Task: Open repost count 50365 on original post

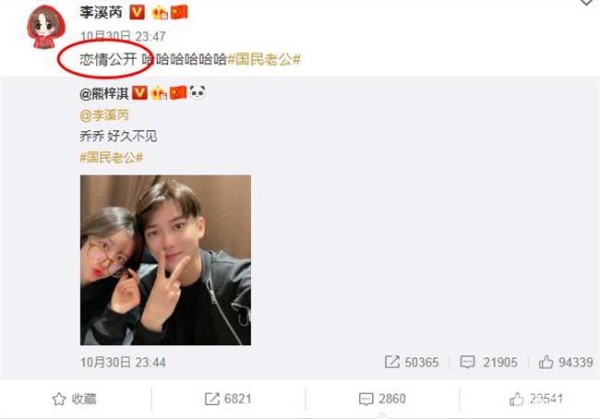Action: (x=412, y=362)
